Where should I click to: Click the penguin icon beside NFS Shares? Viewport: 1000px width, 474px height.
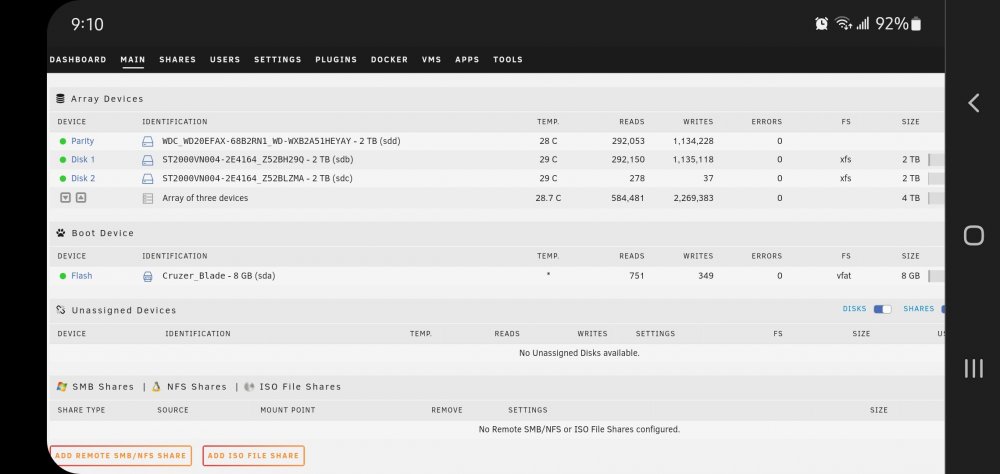click(156, 387)
